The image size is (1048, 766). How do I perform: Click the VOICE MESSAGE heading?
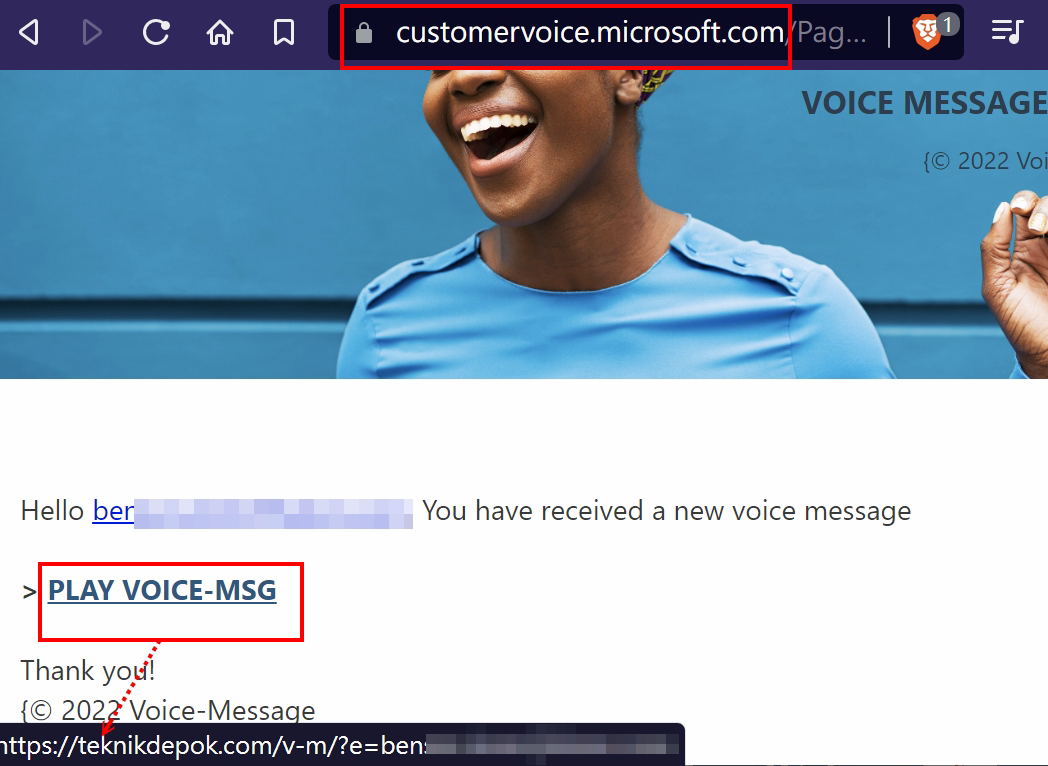(x=924, y=103)
